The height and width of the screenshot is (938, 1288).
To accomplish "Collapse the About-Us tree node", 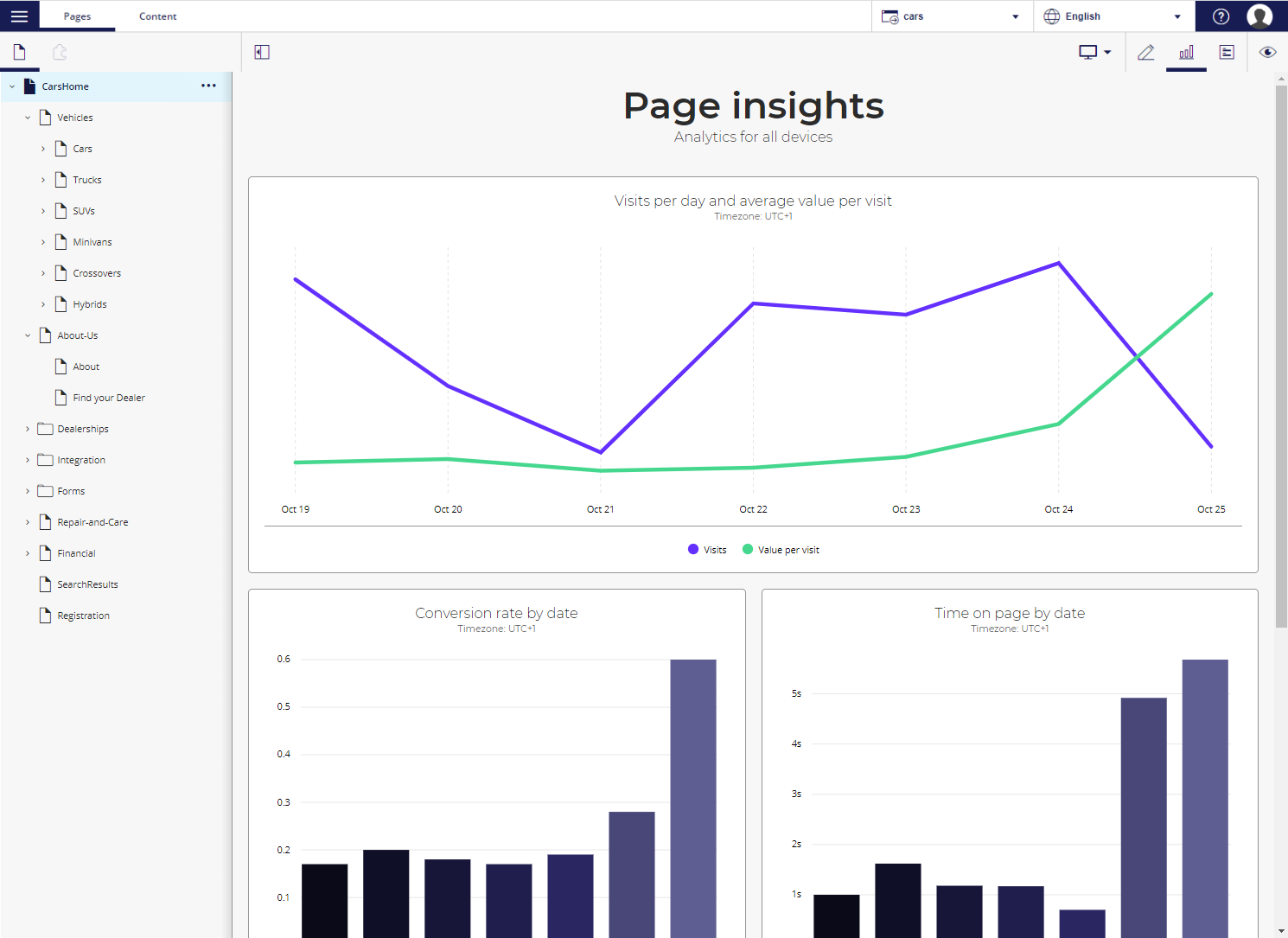I will pos(28,335).
